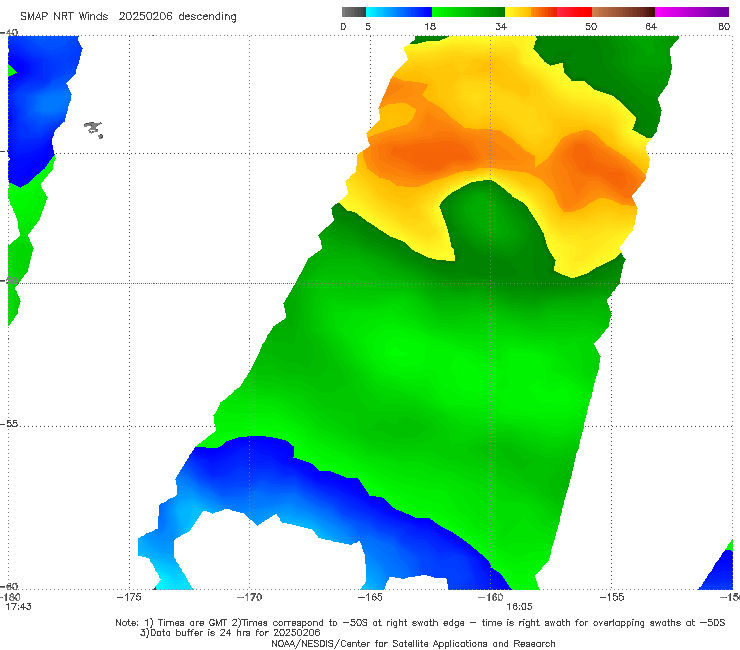740x650 pixels.
Task: Click the magenta-purple segment of the color bar
Action: [x=692, y=12]
